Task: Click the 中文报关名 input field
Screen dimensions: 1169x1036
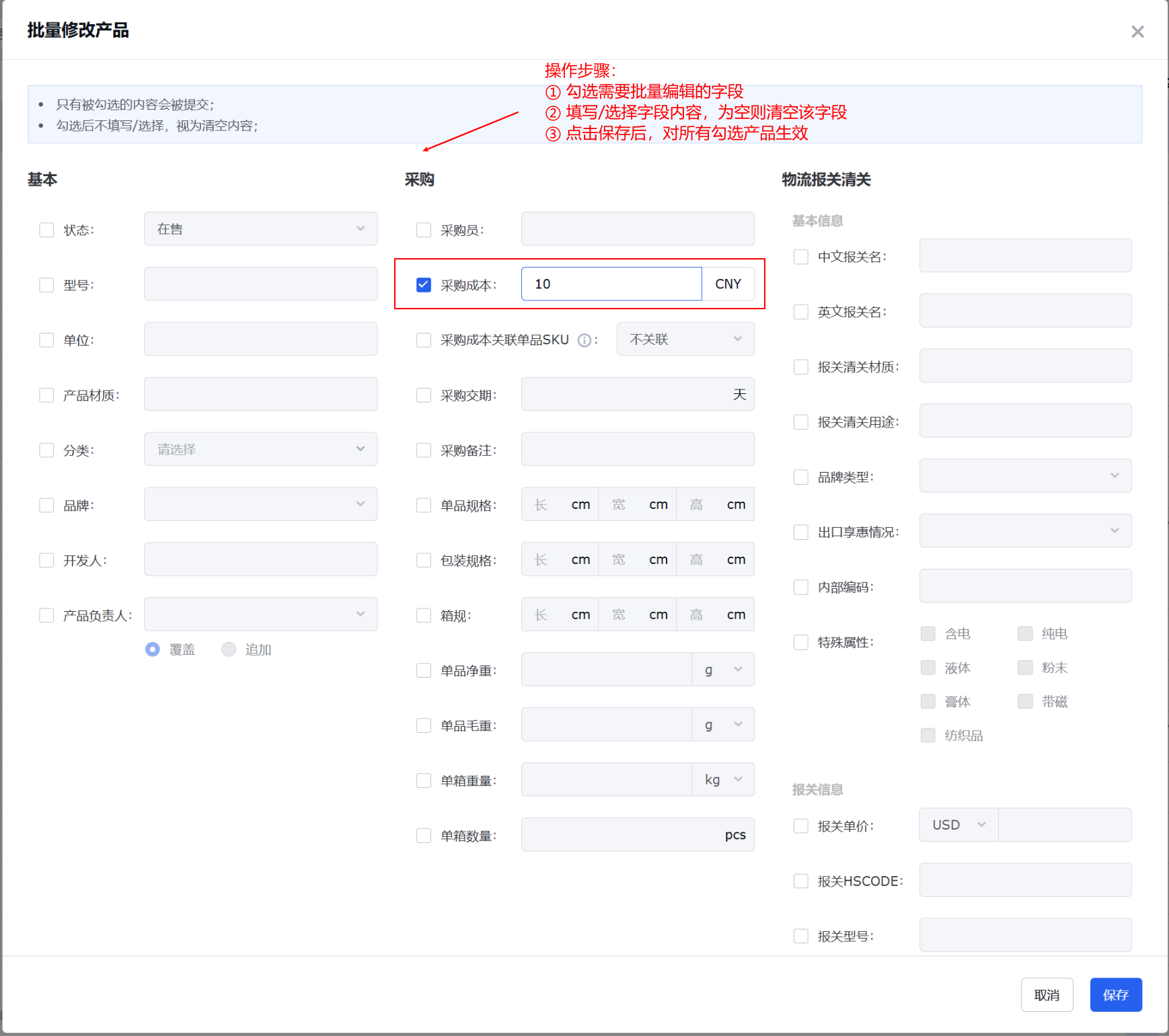Action: point(1025,256)
